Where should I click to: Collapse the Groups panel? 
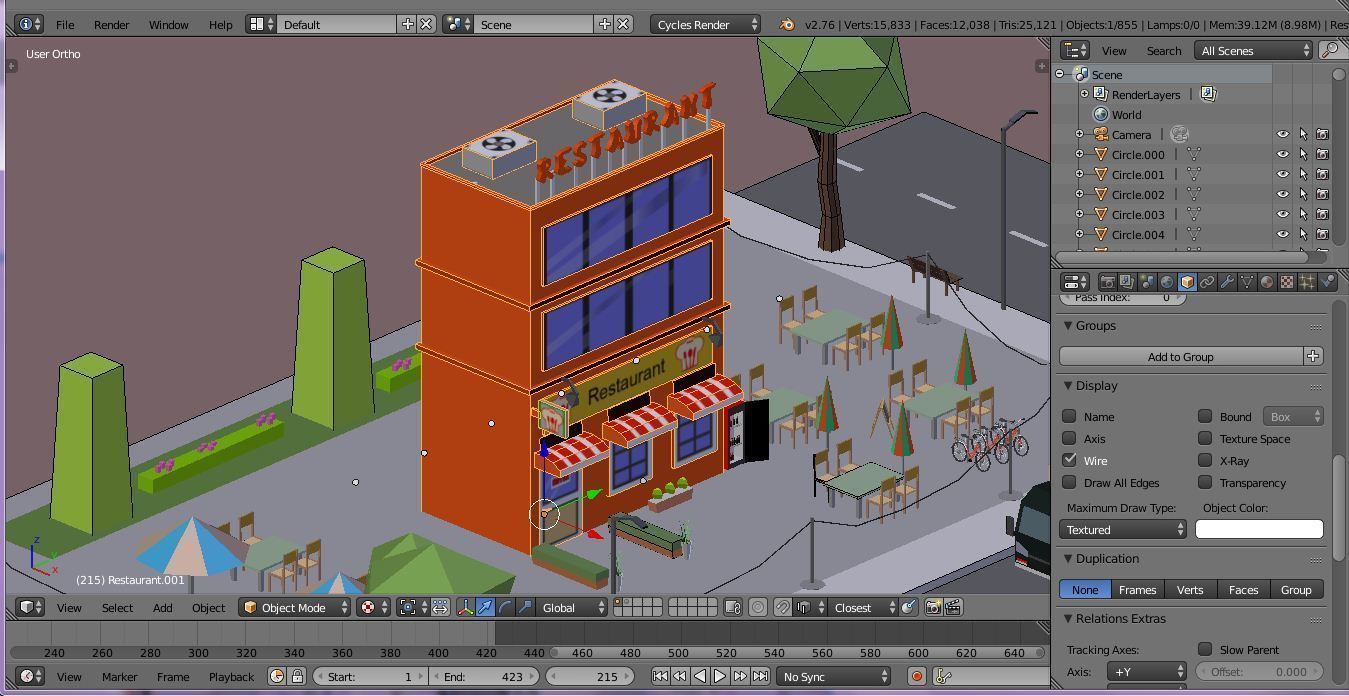click(x=1068, y=325)
